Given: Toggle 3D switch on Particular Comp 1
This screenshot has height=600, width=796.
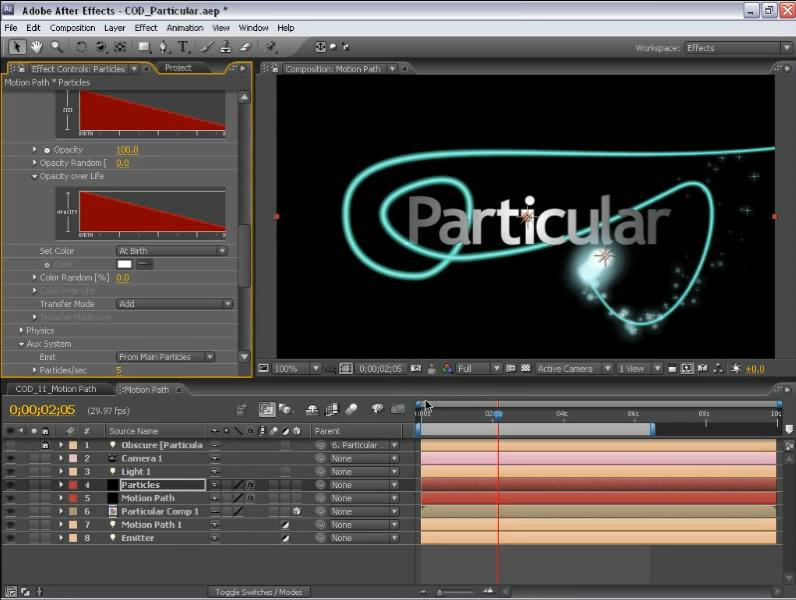Looking at the screenshot, I should [x=296, y=511].
